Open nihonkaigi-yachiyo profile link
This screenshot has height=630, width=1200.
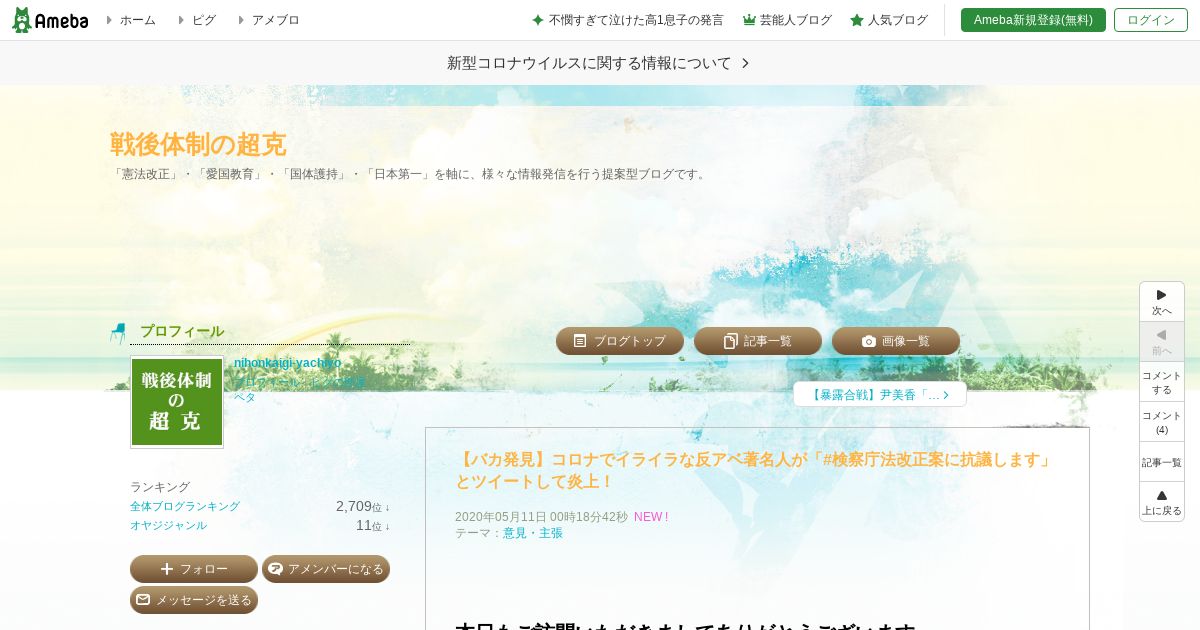288,362
